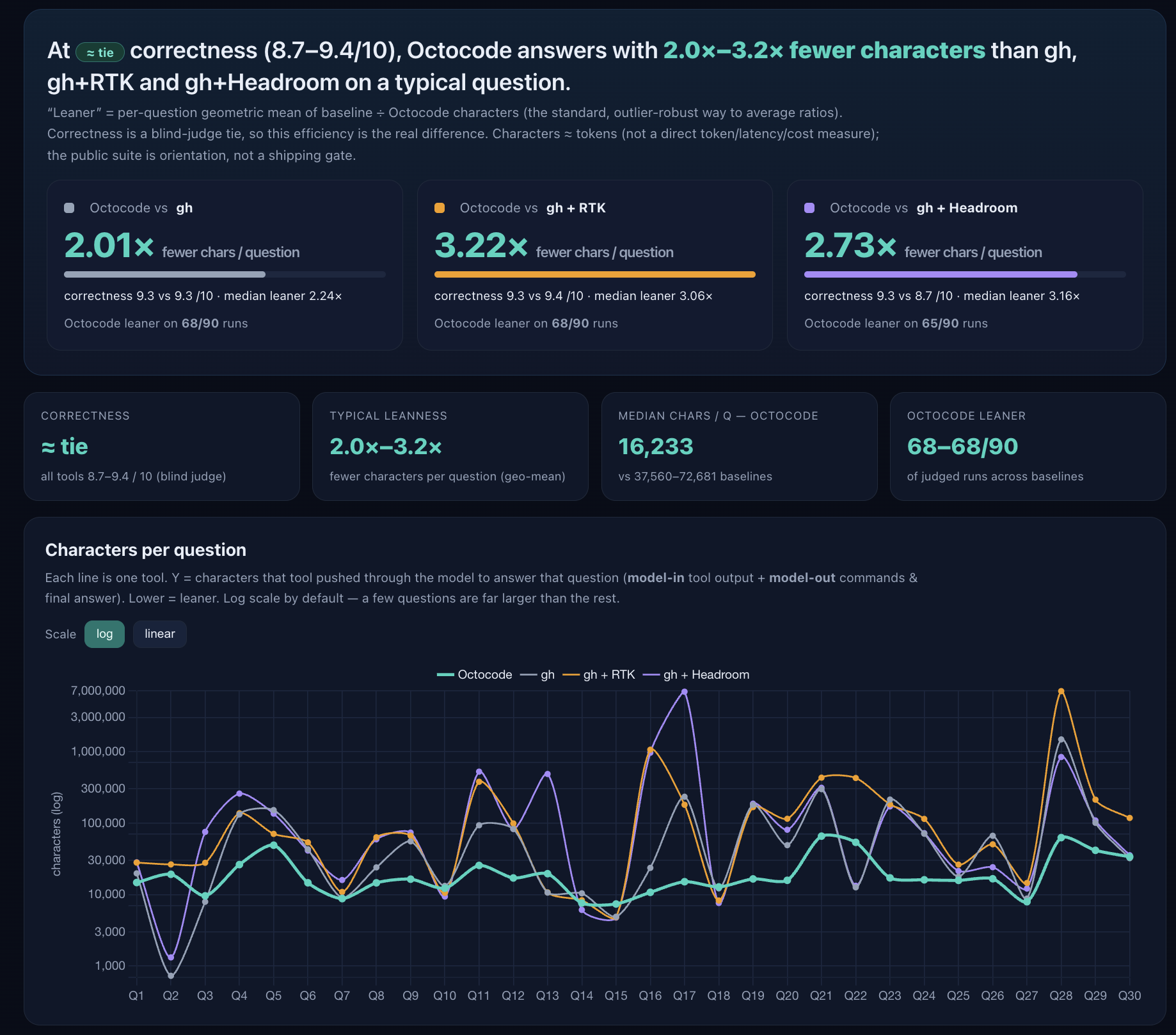Select the TYPICAL LEANNESS stat card

(x=450, y=446)
